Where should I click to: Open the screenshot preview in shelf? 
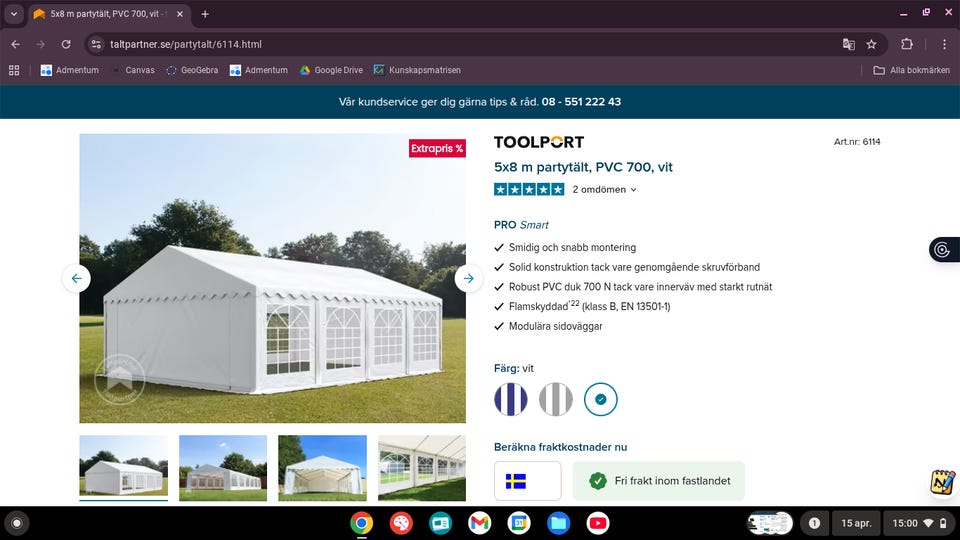click(770, 523)
